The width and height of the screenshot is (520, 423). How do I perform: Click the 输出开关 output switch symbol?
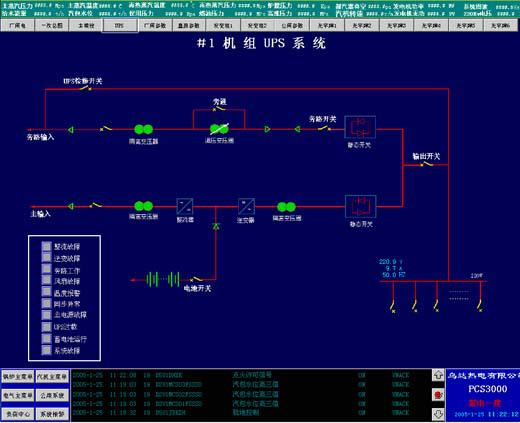[426, 164]
